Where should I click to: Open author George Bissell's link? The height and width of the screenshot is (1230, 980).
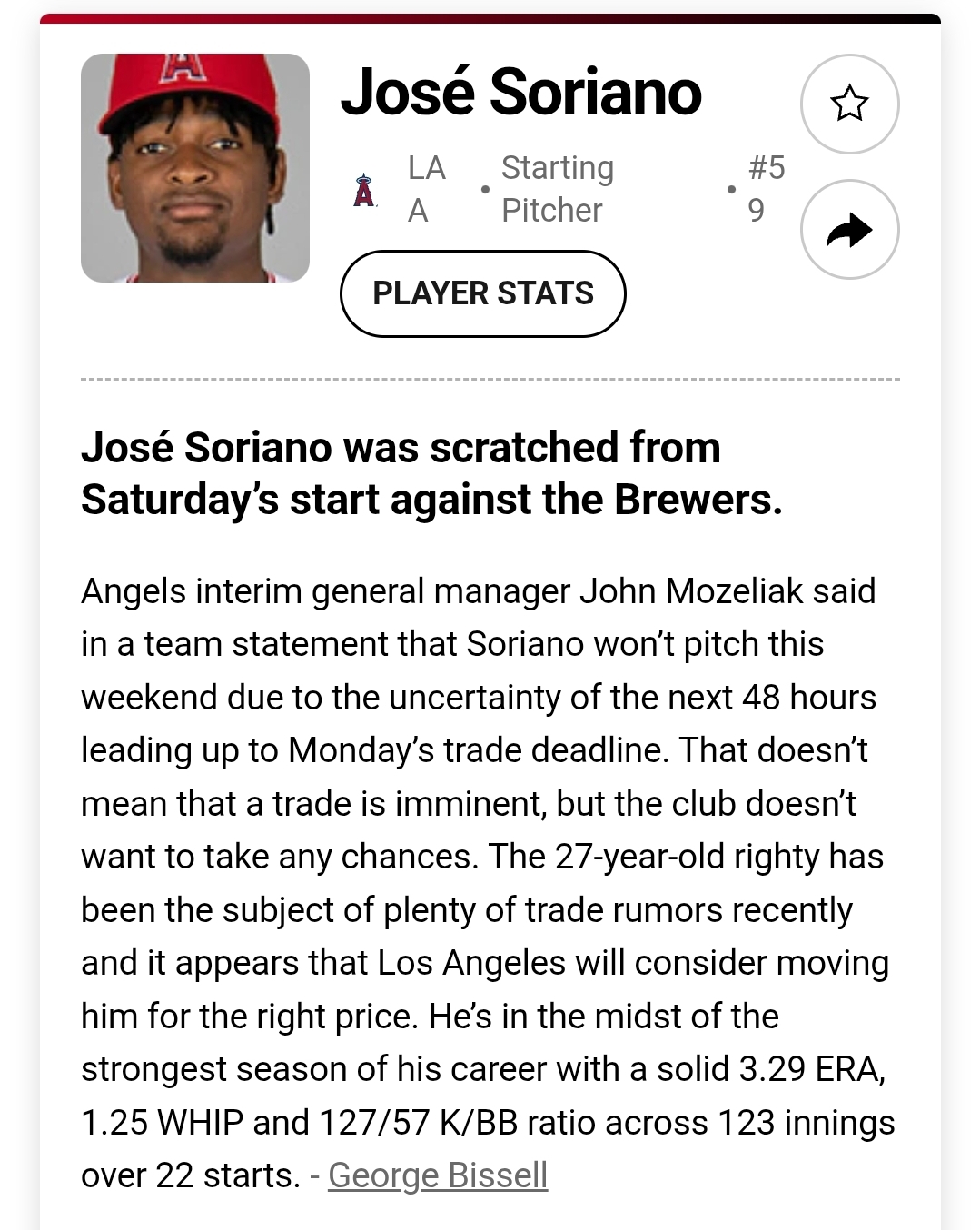click(x=438, y=1175)
